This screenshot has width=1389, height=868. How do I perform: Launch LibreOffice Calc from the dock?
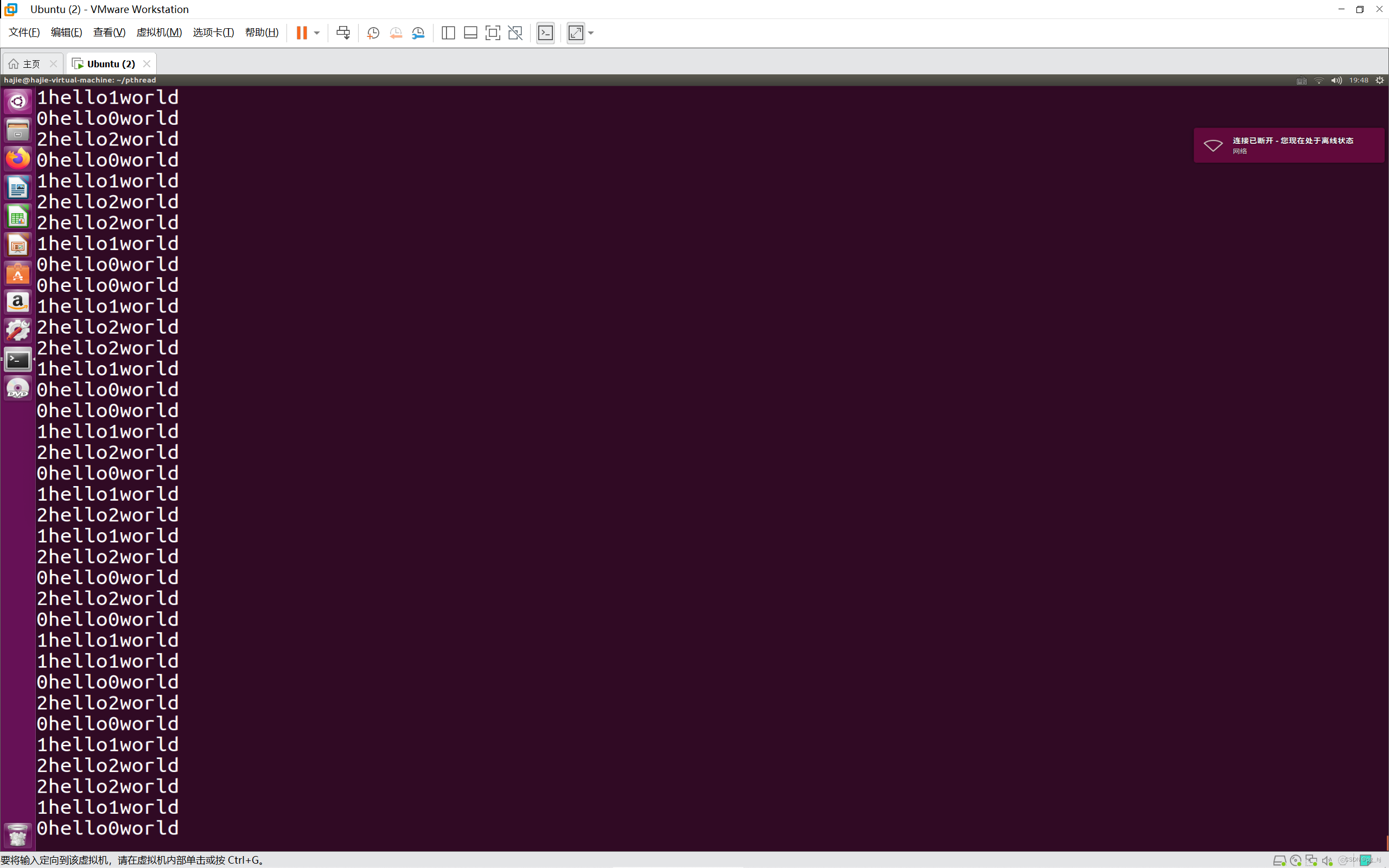[17, 216]
